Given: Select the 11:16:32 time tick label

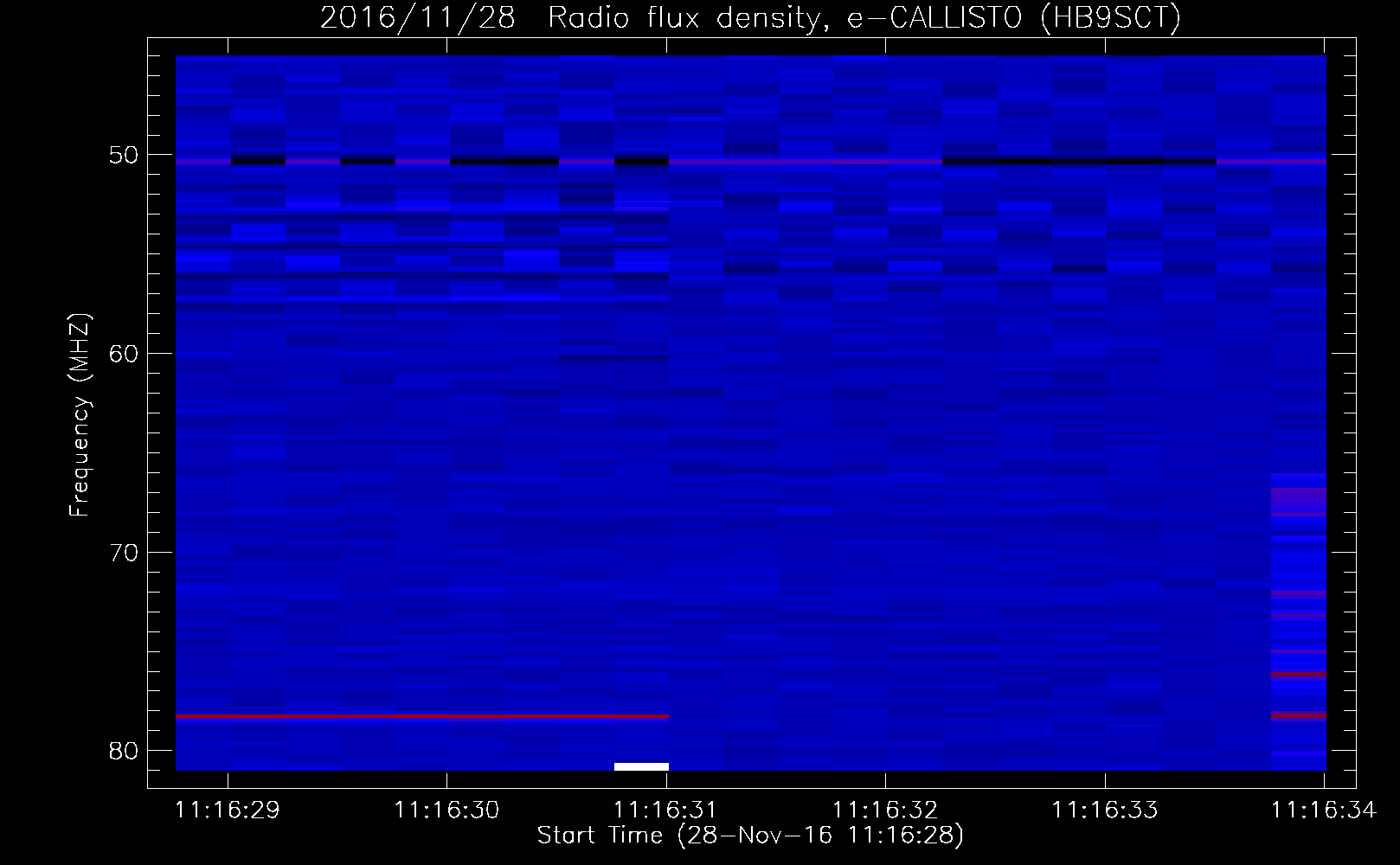Looking at the screenshot, I should click(885, 810).
